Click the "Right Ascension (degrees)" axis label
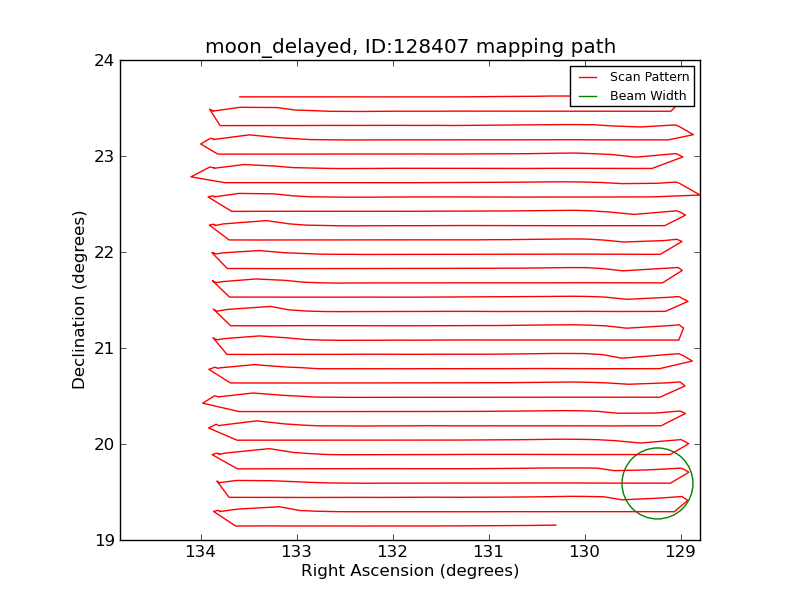This screenshot has height=600, width=800. pos(410,570)
